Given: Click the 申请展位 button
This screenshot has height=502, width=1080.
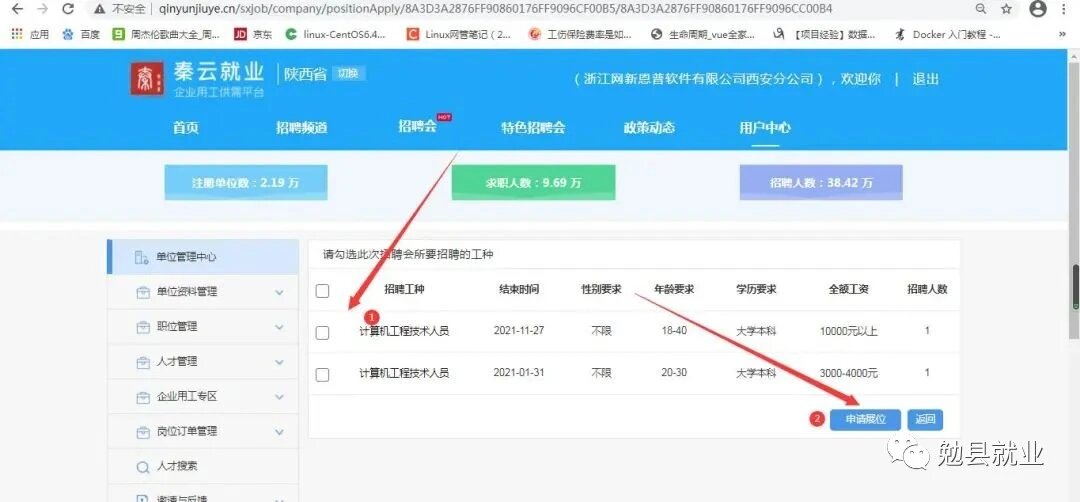Looking at the screenshot, I should click(x=865, y=420).
